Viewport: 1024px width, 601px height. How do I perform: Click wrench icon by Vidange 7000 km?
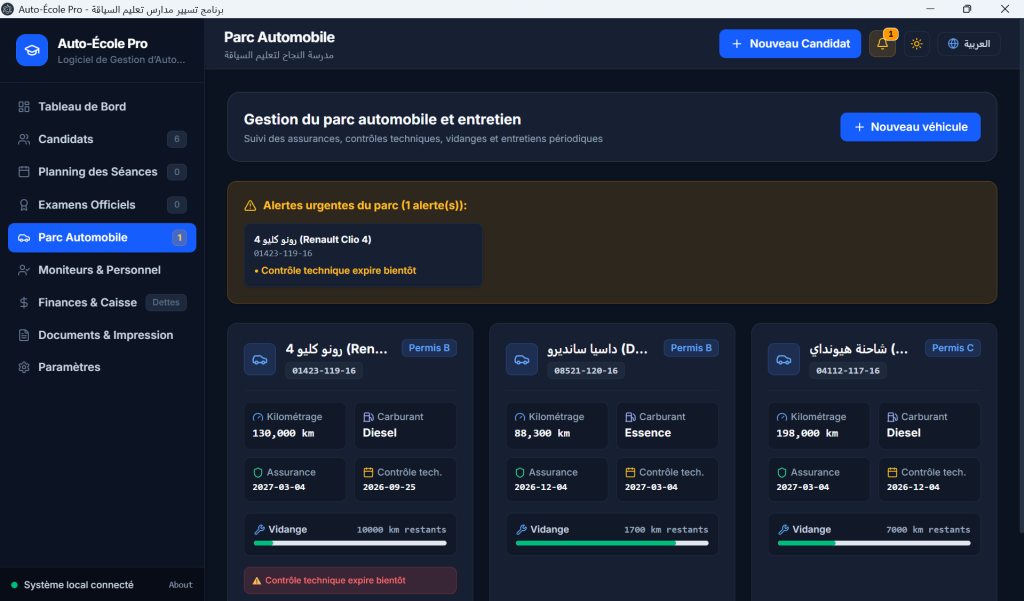(783, 530)
